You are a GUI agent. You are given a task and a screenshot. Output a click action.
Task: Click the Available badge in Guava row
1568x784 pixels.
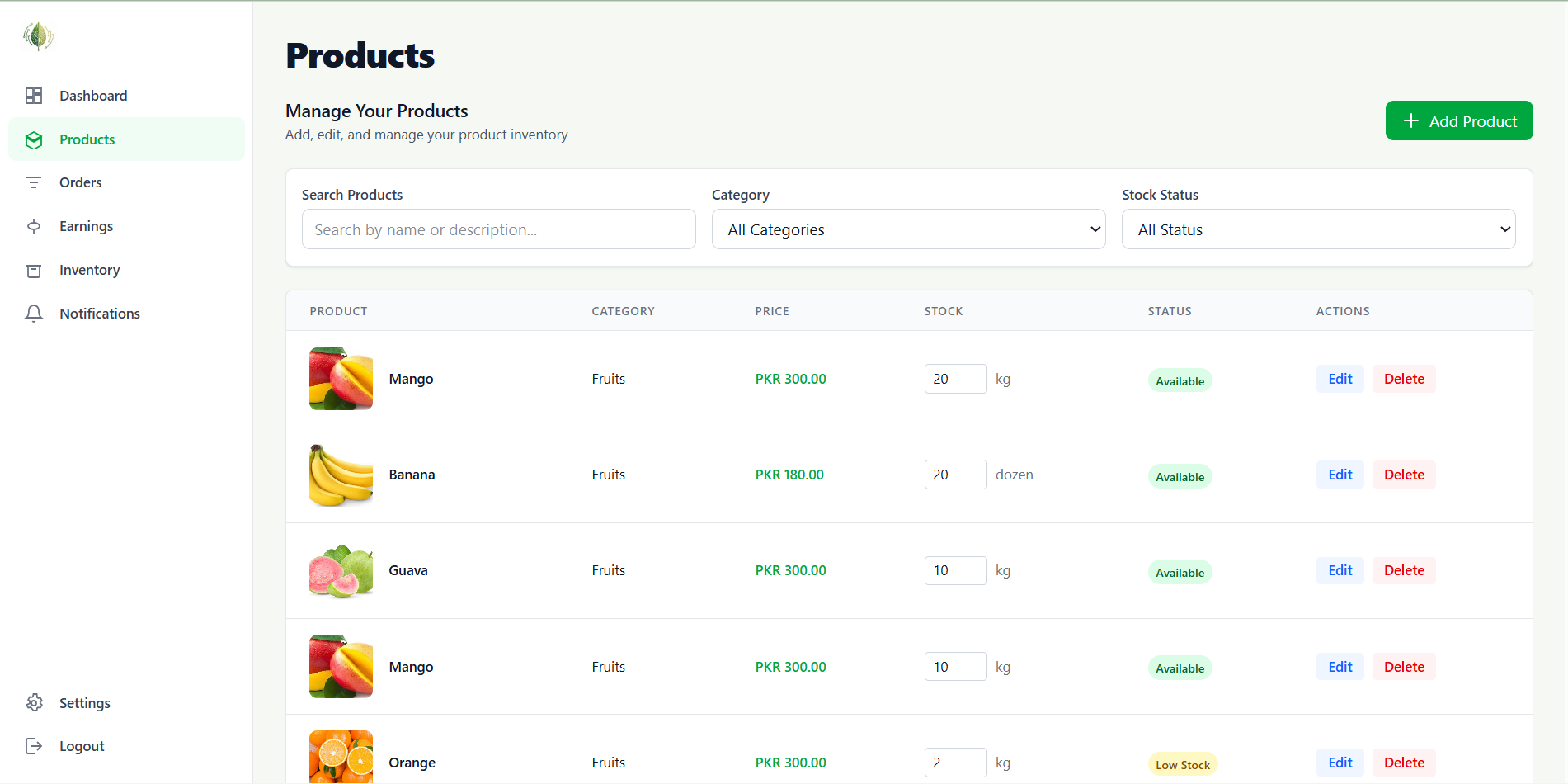pos(1180,572)
